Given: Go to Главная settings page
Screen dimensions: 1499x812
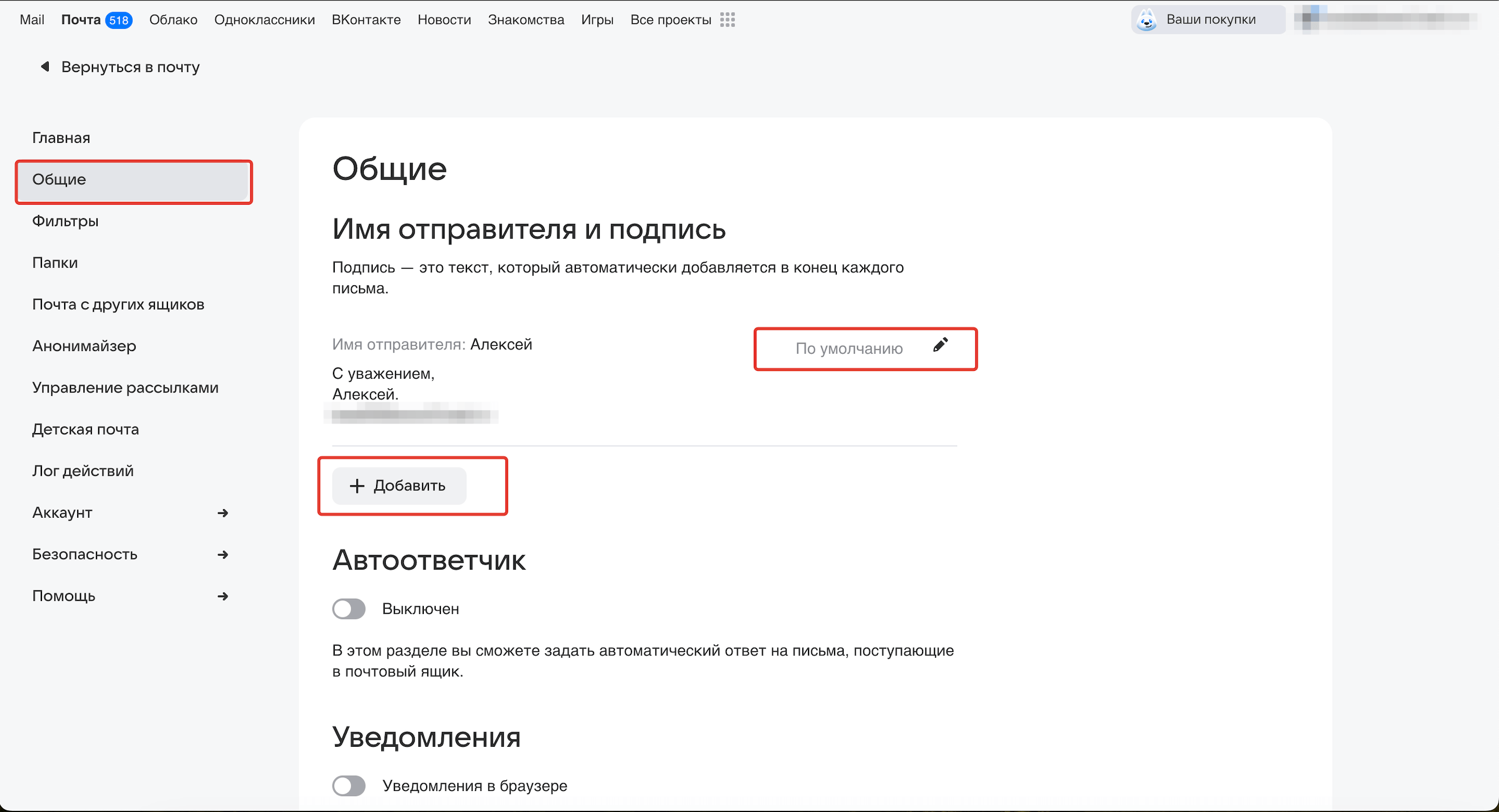Looking at the screenshot, I should (61, 138).
